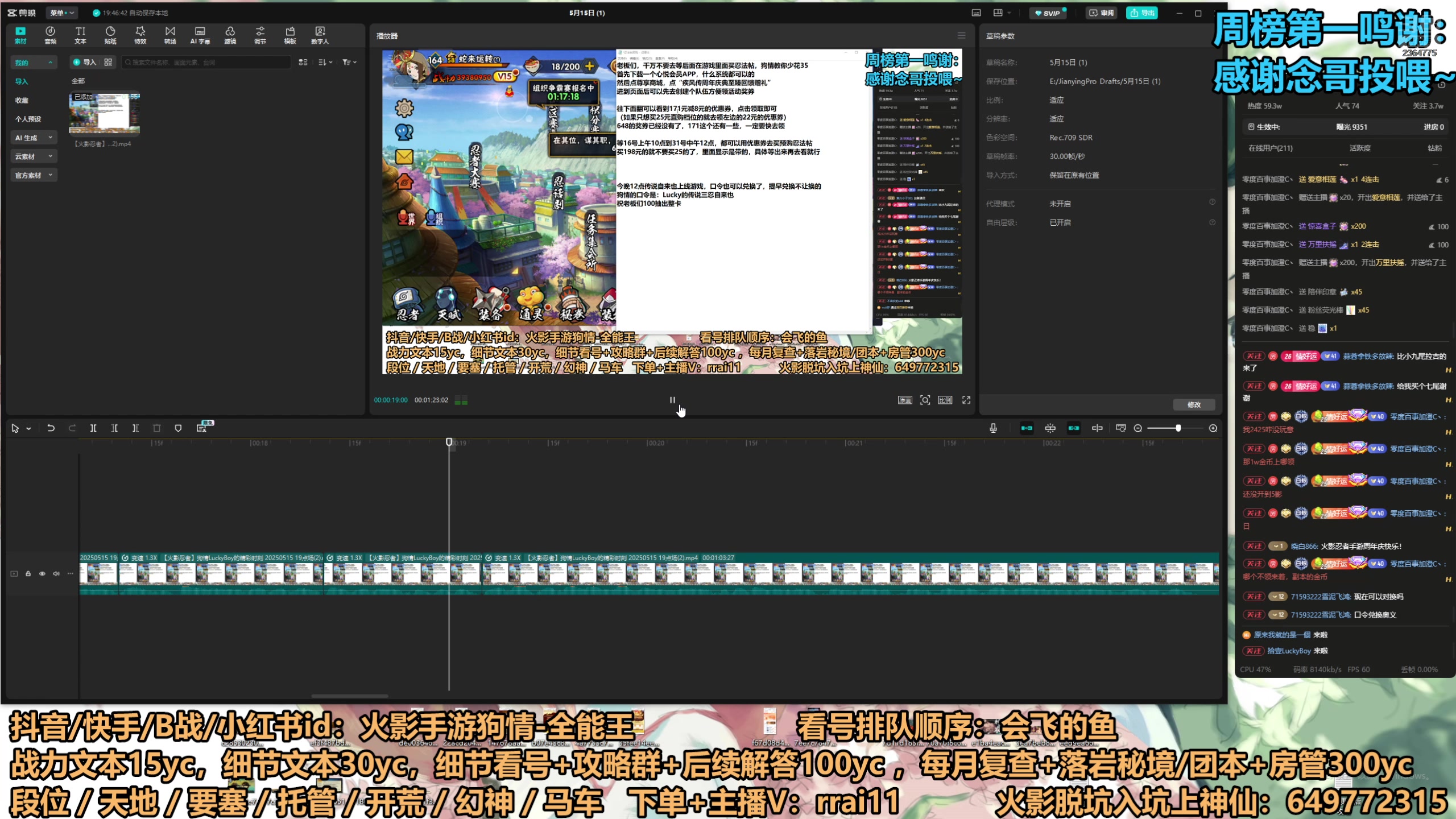Click the QR code import icon
This screenshot has height=819, width=1456.
click(x=108, y=62)
